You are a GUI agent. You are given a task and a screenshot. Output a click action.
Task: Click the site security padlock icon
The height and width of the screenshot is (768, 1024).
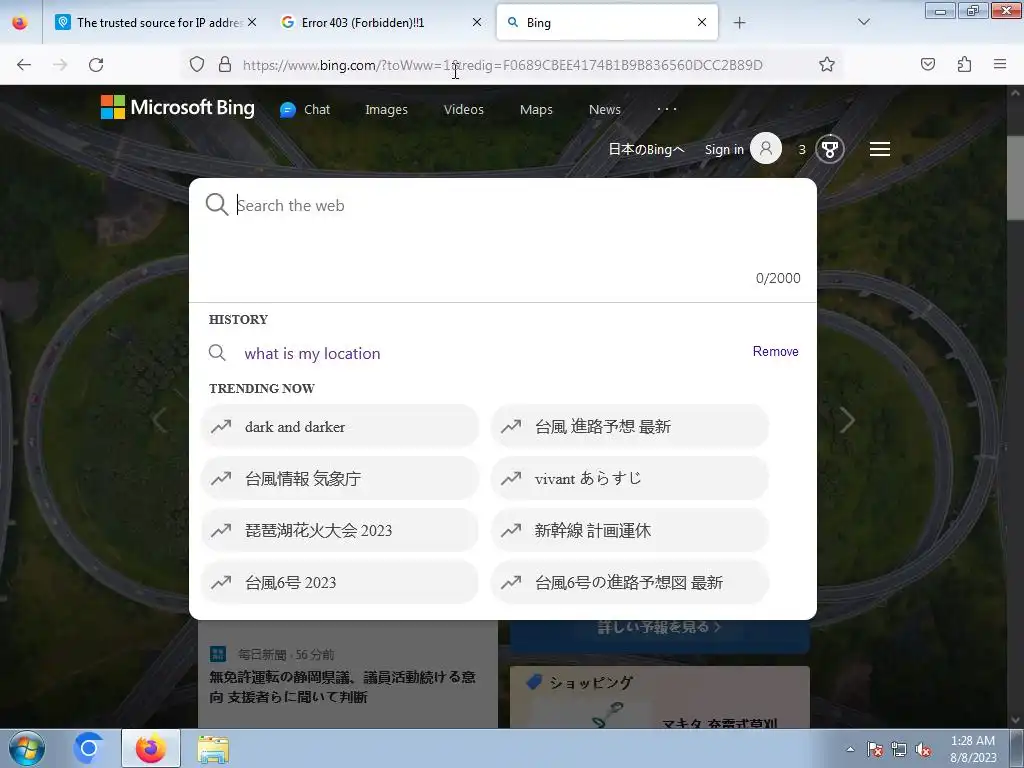225,64
